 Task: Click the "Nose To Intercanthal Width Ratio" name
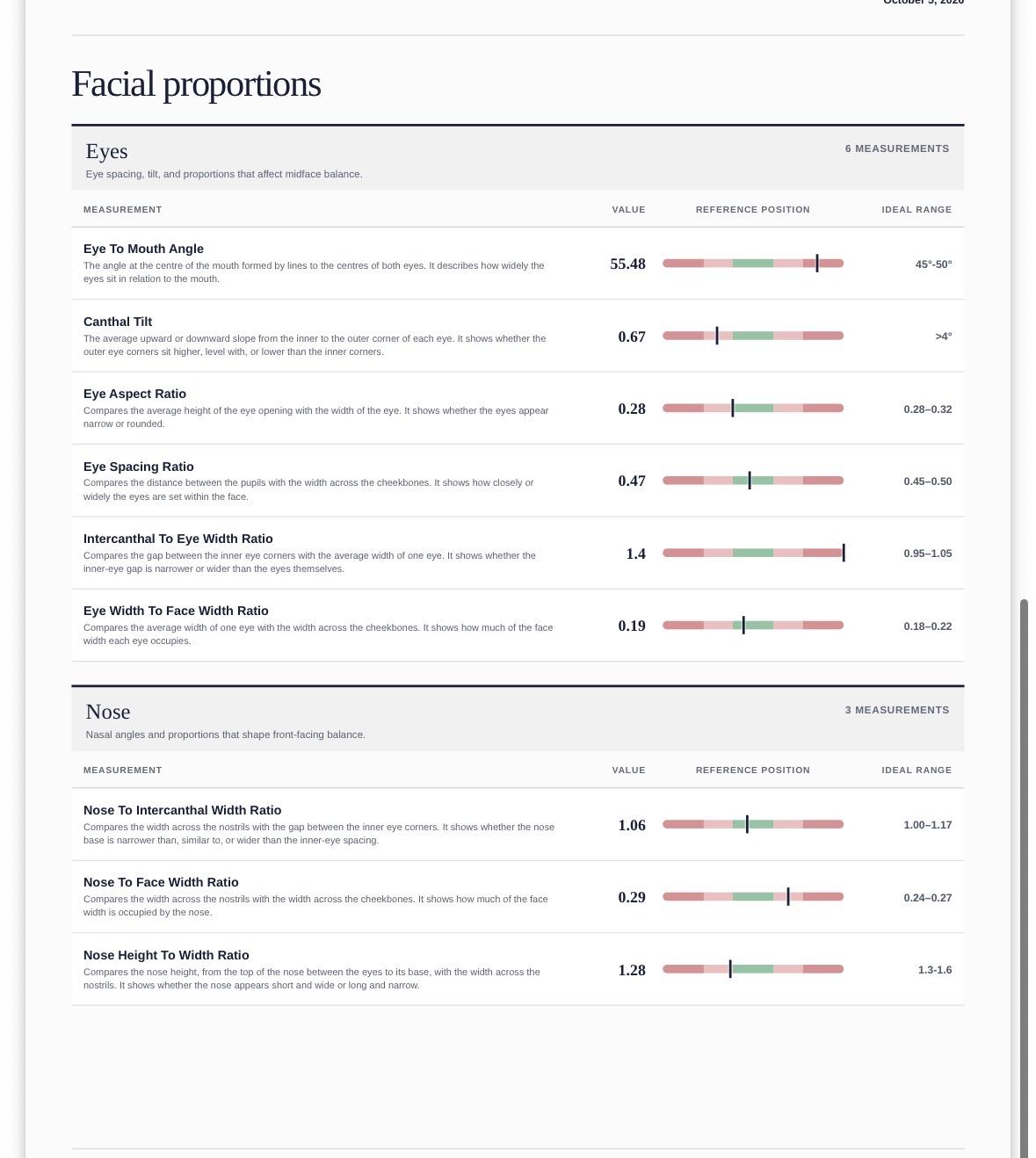(x=183, y=810)
